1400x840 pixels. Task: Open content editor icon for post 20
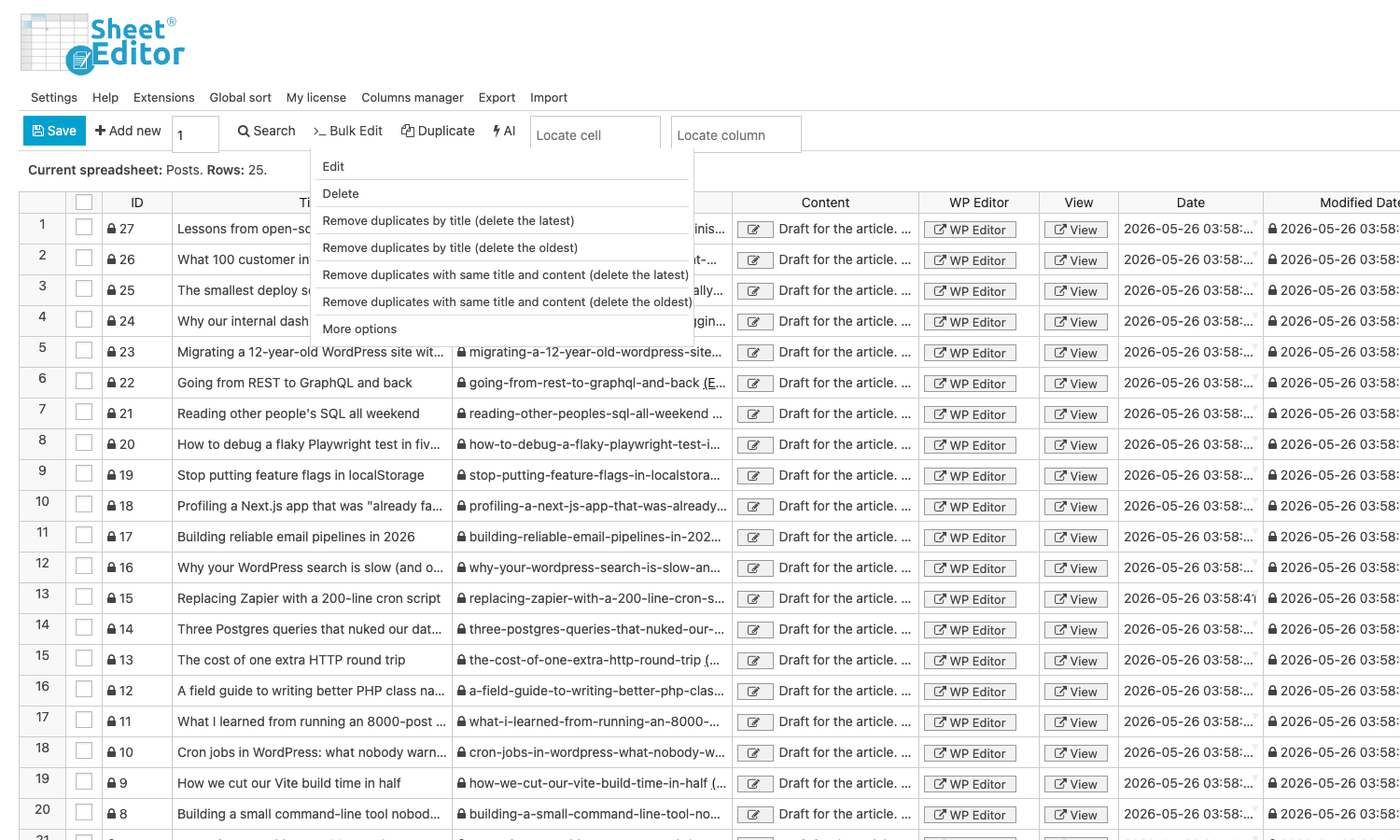point(754,445)
